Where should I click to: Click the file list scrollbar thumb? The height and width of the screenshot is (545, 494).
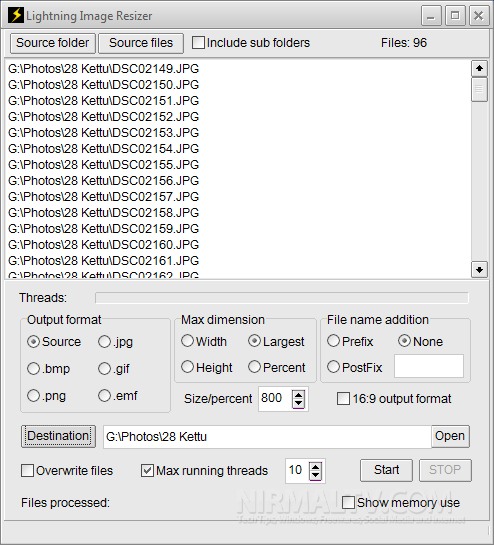(x=479, y=89)
